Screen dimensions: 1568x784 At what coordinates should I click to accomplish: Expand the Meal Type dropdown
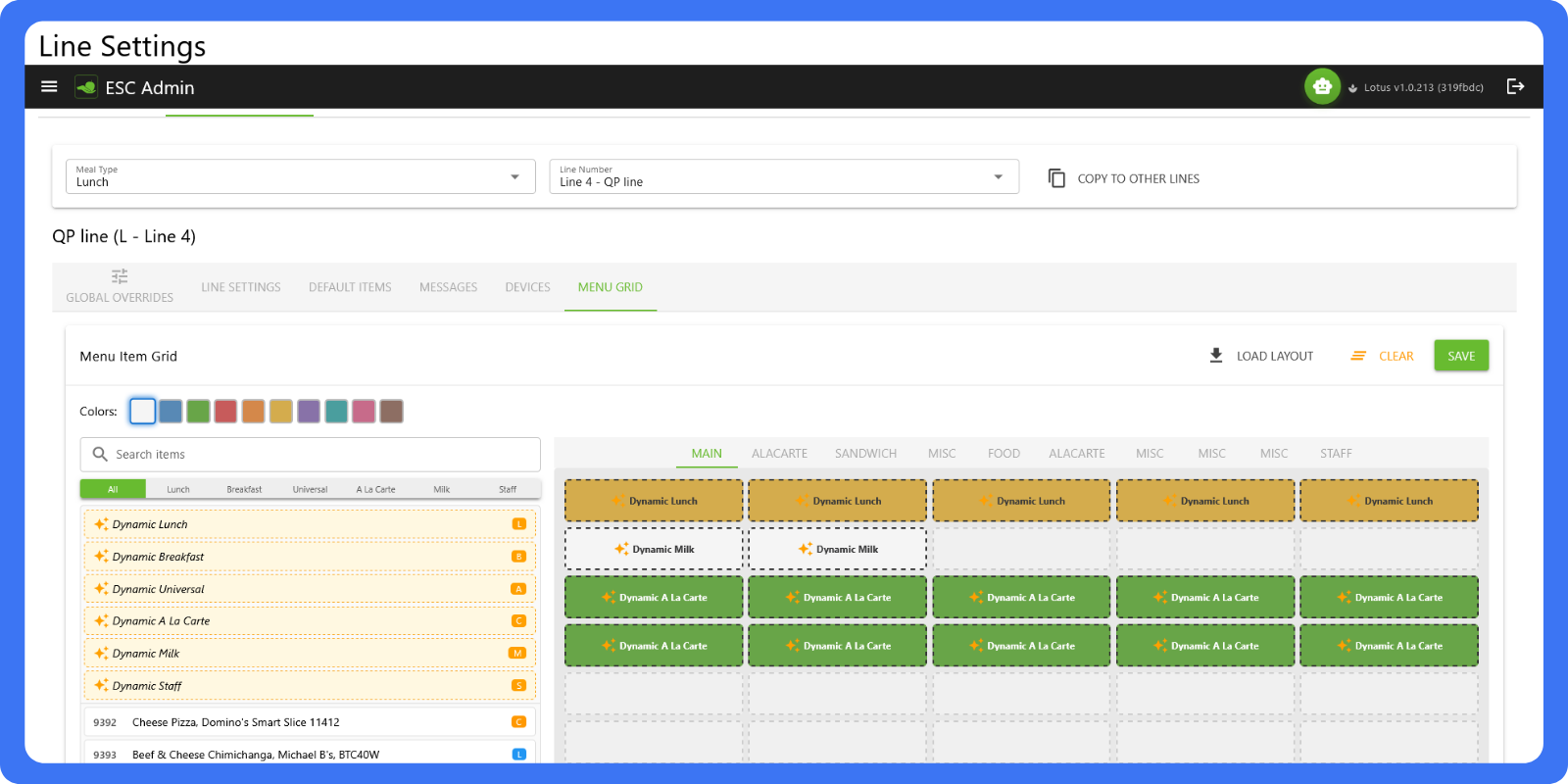301,176
